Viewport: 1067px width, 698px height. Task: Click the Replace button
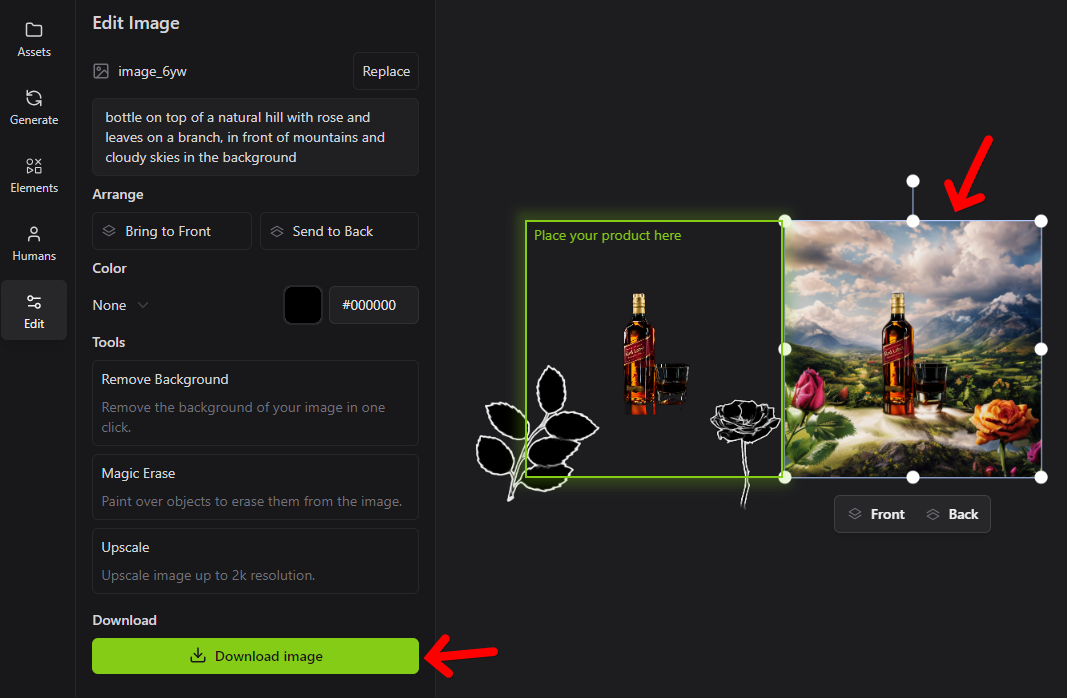[x=386, y=71]
